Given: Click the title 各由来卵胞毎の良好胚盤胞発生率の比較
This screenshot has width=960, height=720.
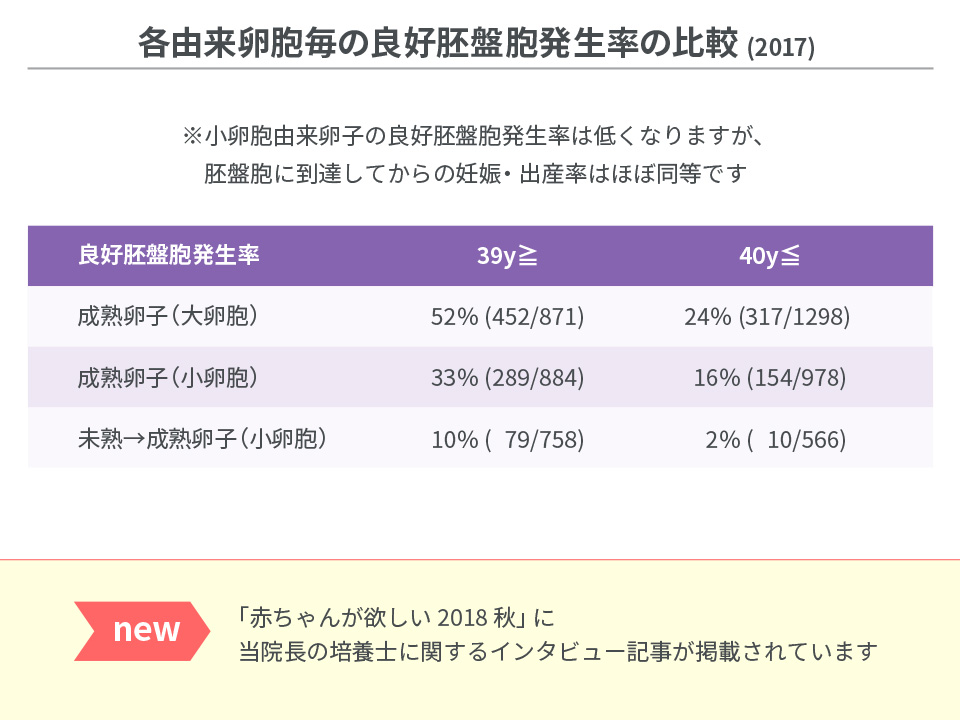Looking at the screenshot, I should click(438, 43).
